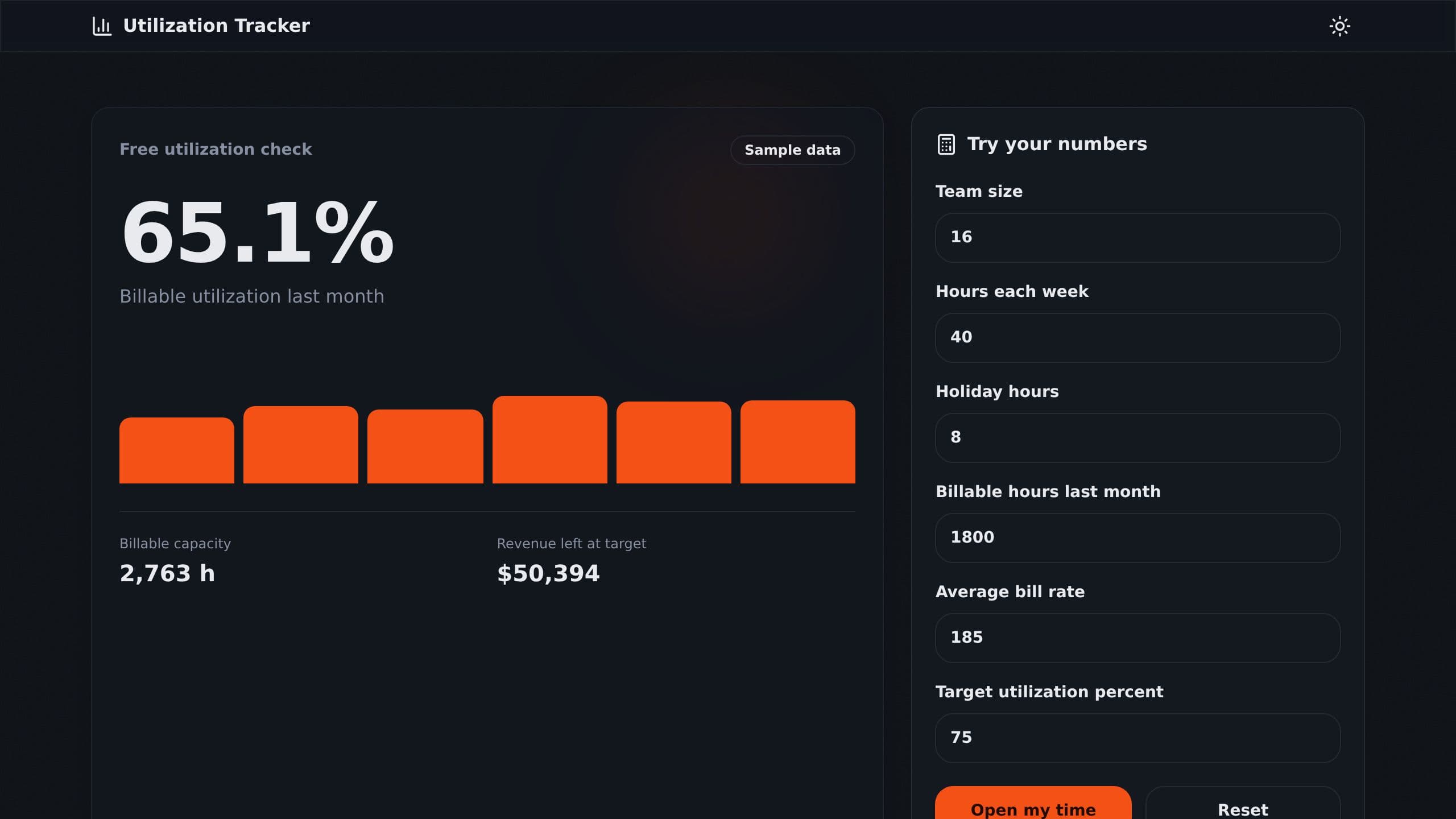
Task: Click the 65.1% utilization figure
Action: [x=258, y=233]
